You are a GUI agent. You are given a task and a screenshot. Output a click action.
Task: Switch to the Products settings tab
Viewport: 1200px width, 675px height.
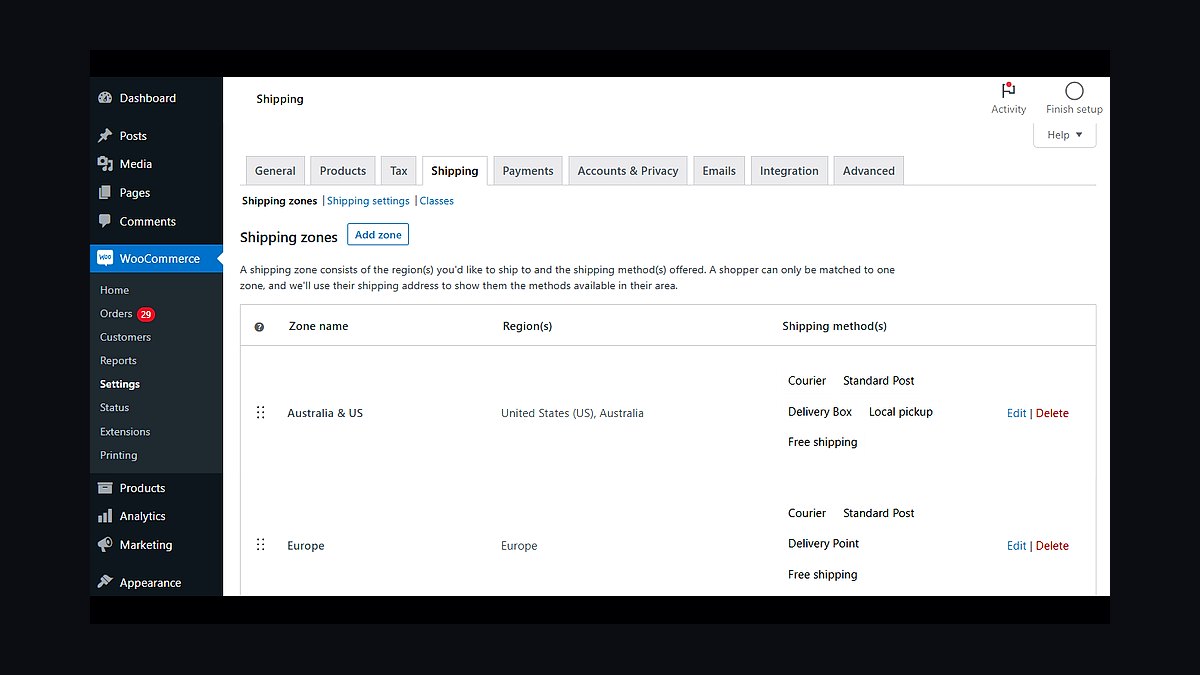[x=343, y=171]
